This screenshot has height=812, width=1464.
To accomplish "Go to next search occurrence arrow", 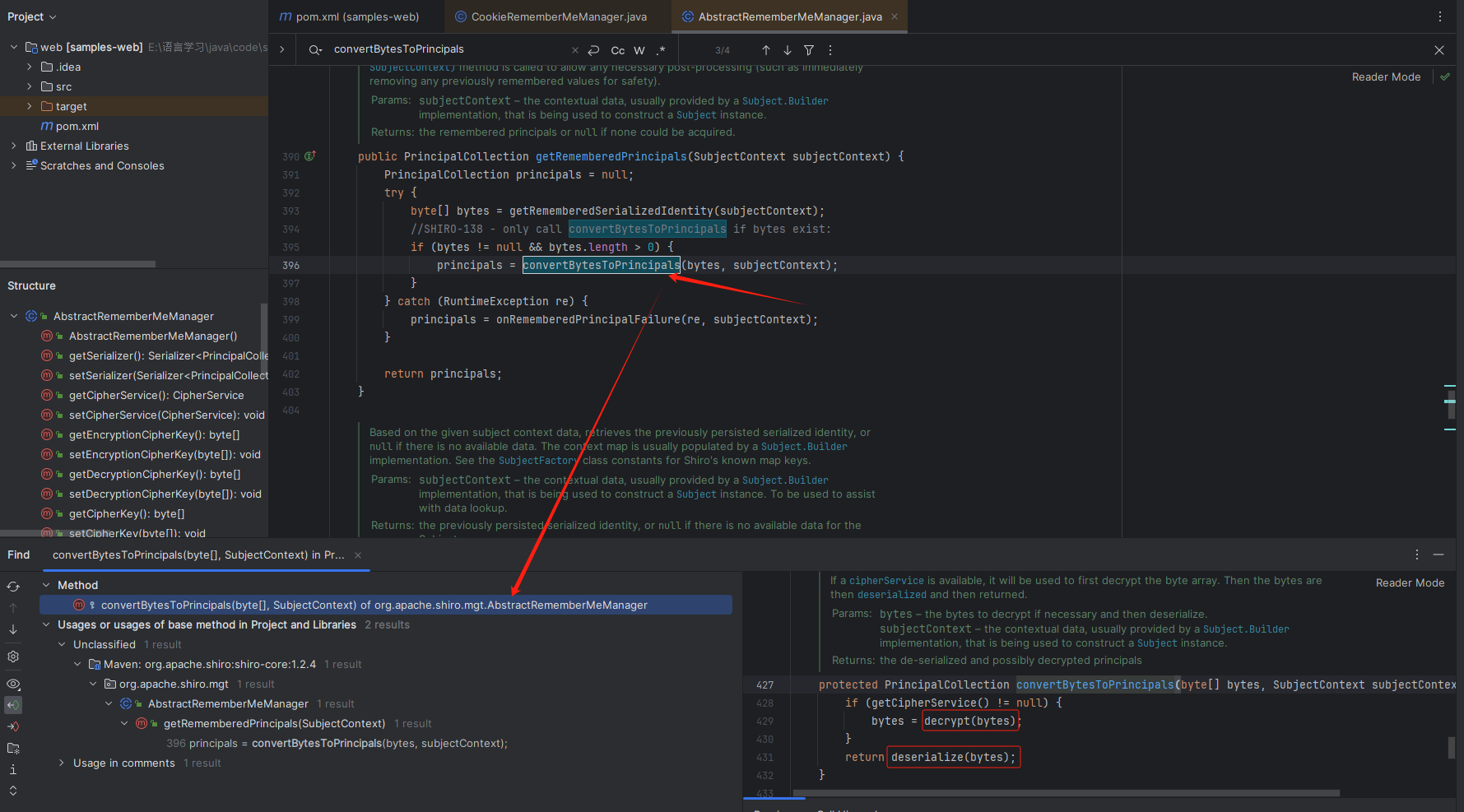I will pyautogui.click(x=788, y=50).
